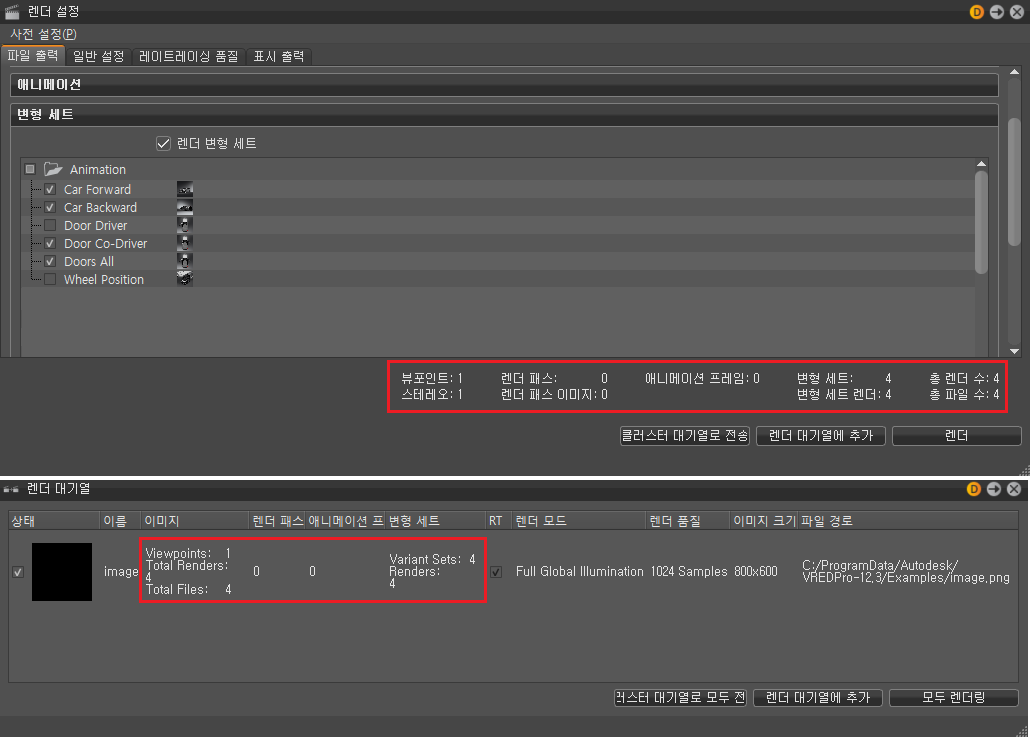Toggle the status checkbox of the image job
The width and height of the screenshot is (1030, 738).
tap(18, 572)
